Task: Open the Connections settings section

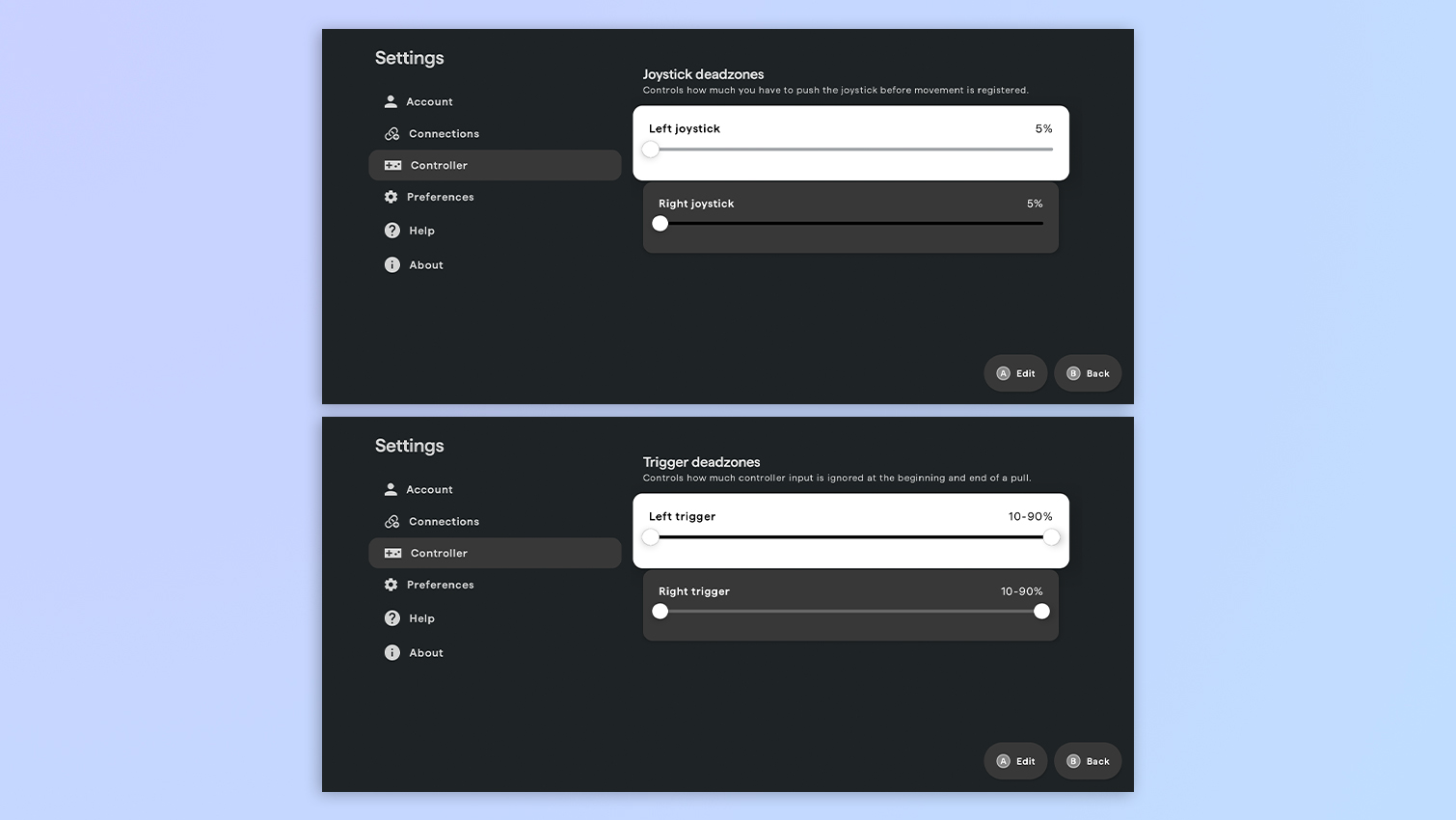Action: coord(444,133)
